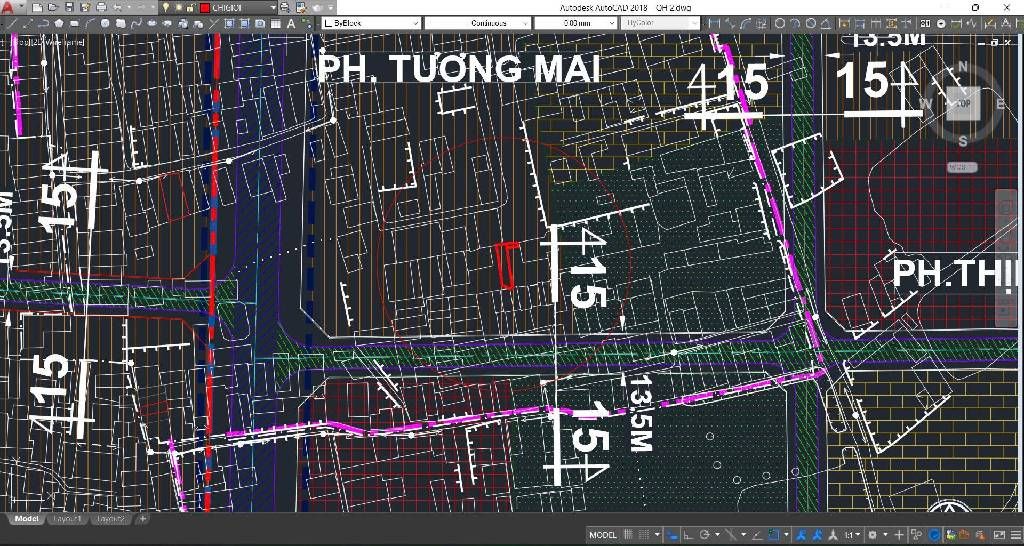Image resolution: width=1024 pixels, height=546 pixels.
Task: Add a new layout with plus tab
Action: pos(142,519)
